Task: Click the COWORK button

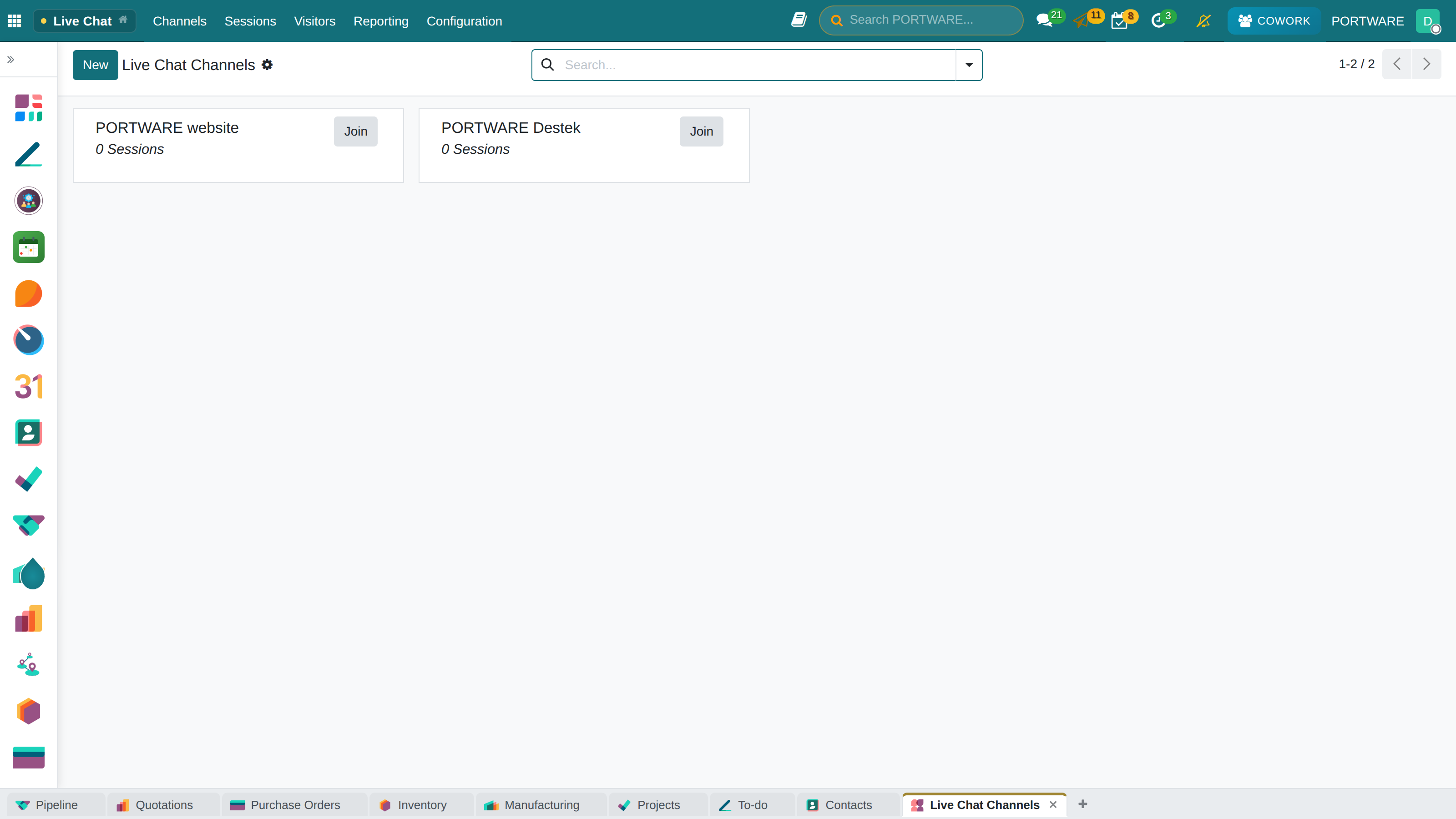Action: (x=1274, y=21)
